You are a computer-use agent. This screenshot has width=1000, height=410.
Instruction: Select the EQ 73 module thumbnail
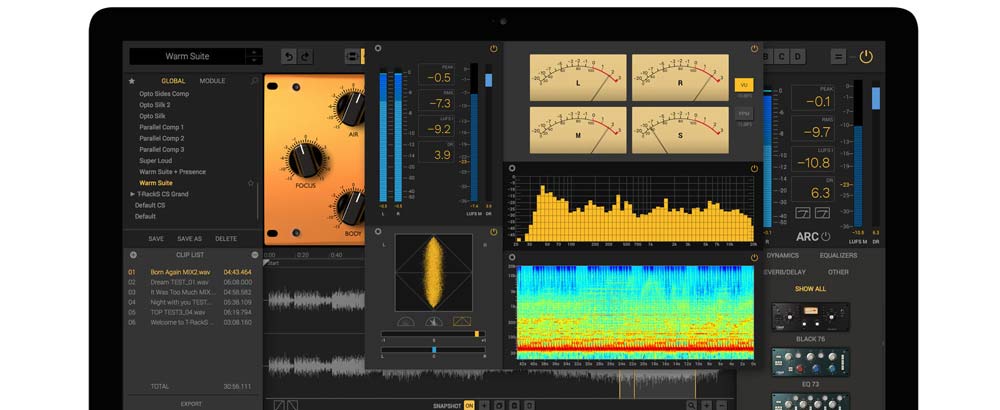point(810,362)
